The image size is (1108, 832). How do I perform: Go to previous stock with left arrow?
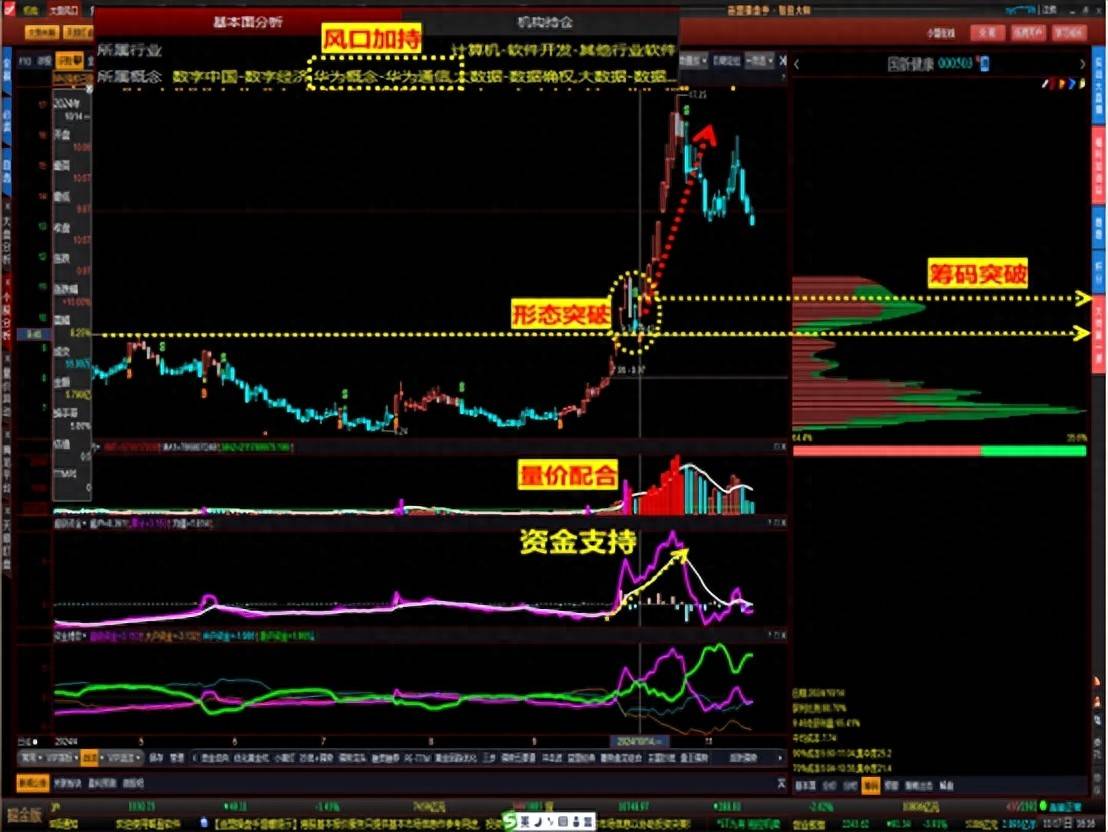pyautogui.click(x=797, y=64)
